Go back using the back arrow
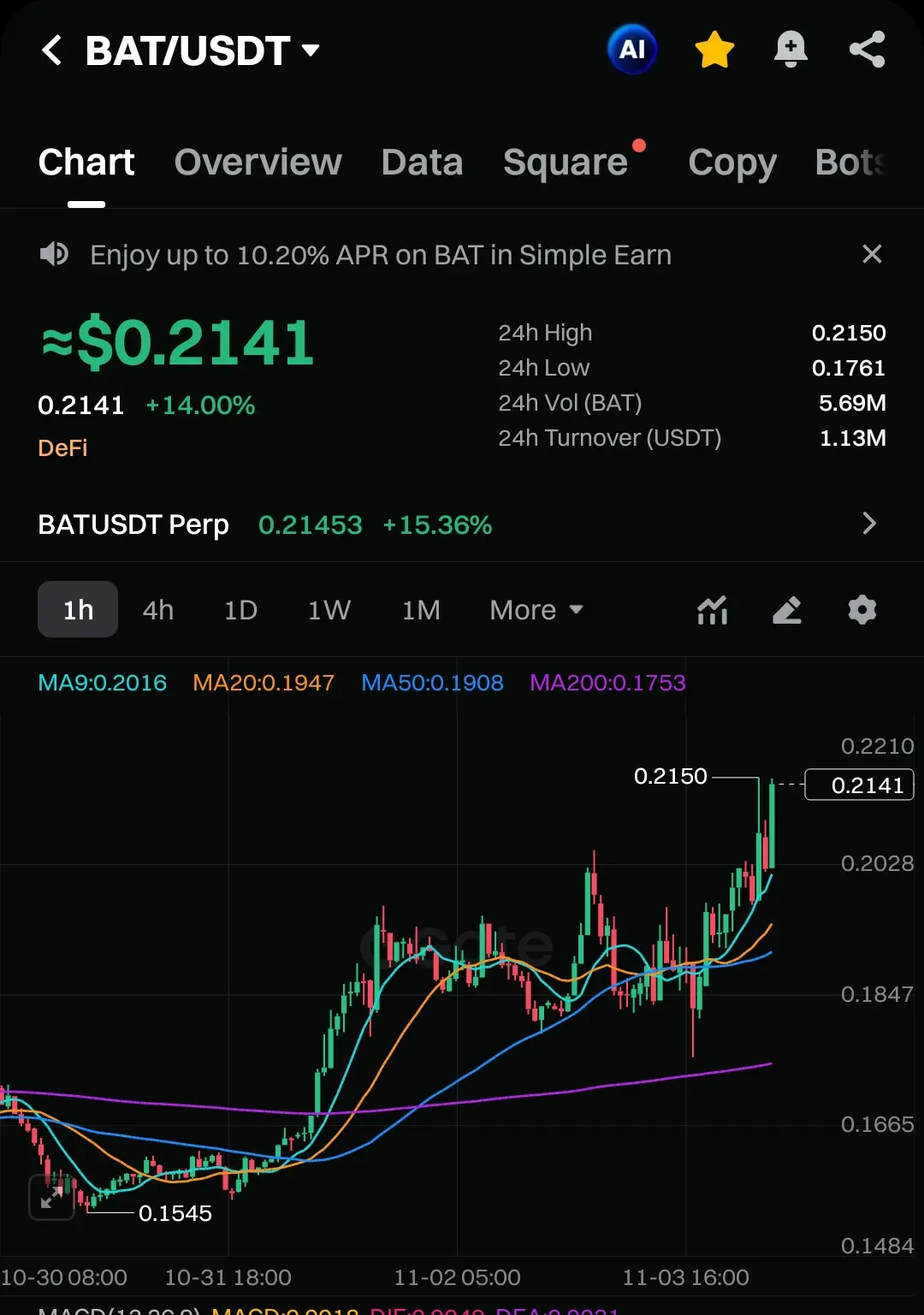This screenshot has height=1315, width=924. (x=51, y=50)
